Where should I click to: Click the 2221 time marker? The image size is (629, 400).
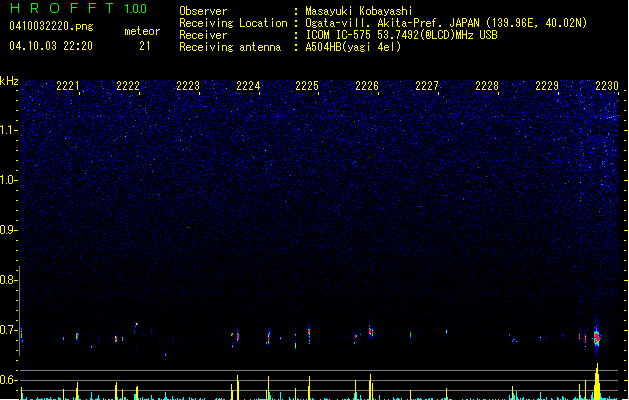pyautogui.click(x=67, y=86)
